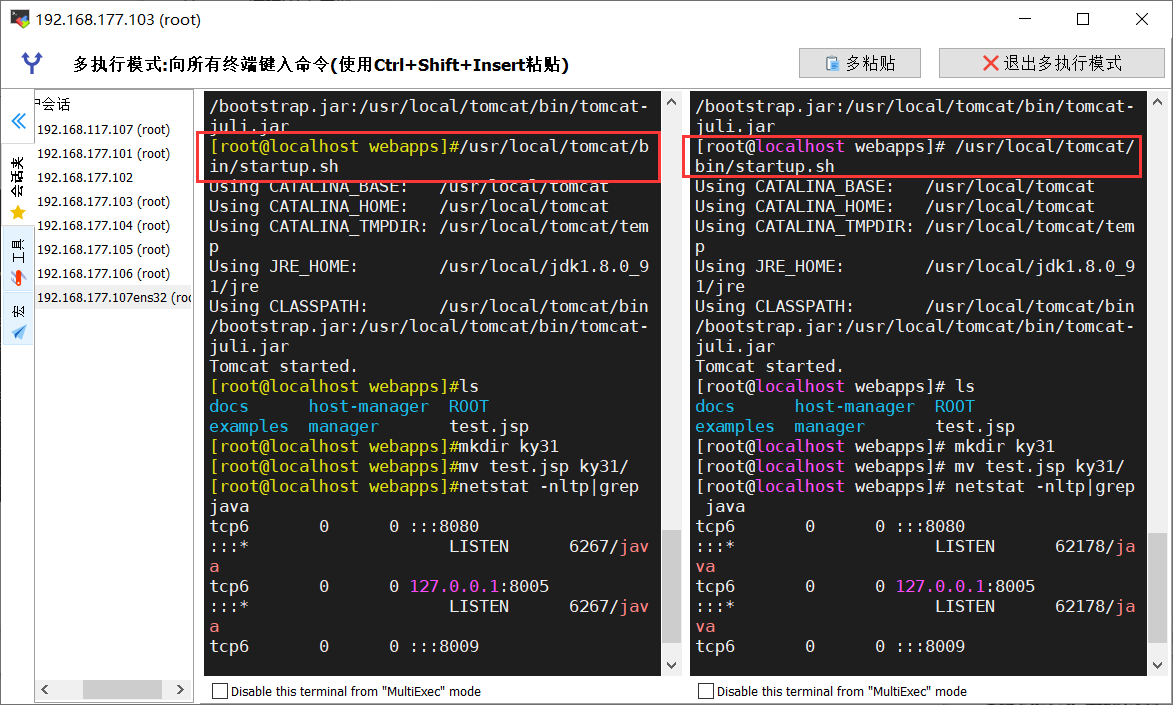This screenshot has height=705, width=1173.
Task: Click the left terminal vertical scrollbar thumb
Action: click(x=671, y=586)
